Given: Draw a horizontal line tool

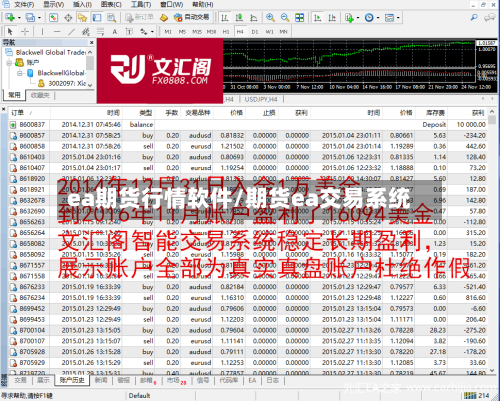Looking at the screenshot, I should 57,32.
